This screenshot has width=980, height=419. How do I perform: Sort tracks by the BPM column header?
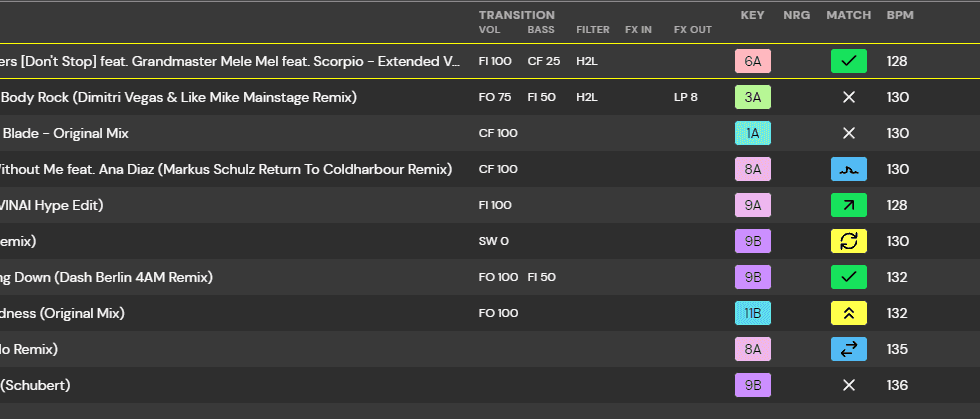[898, 16]
